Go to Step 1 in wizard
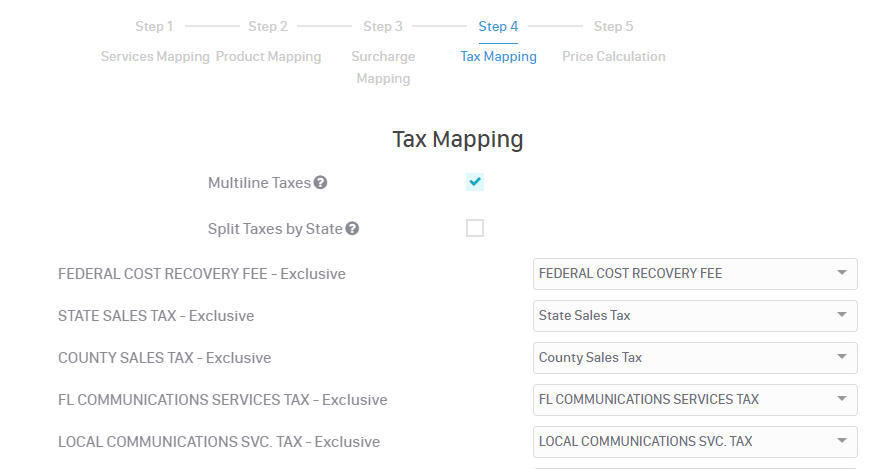This screenshot has height=469, width=872. (154, 27)
